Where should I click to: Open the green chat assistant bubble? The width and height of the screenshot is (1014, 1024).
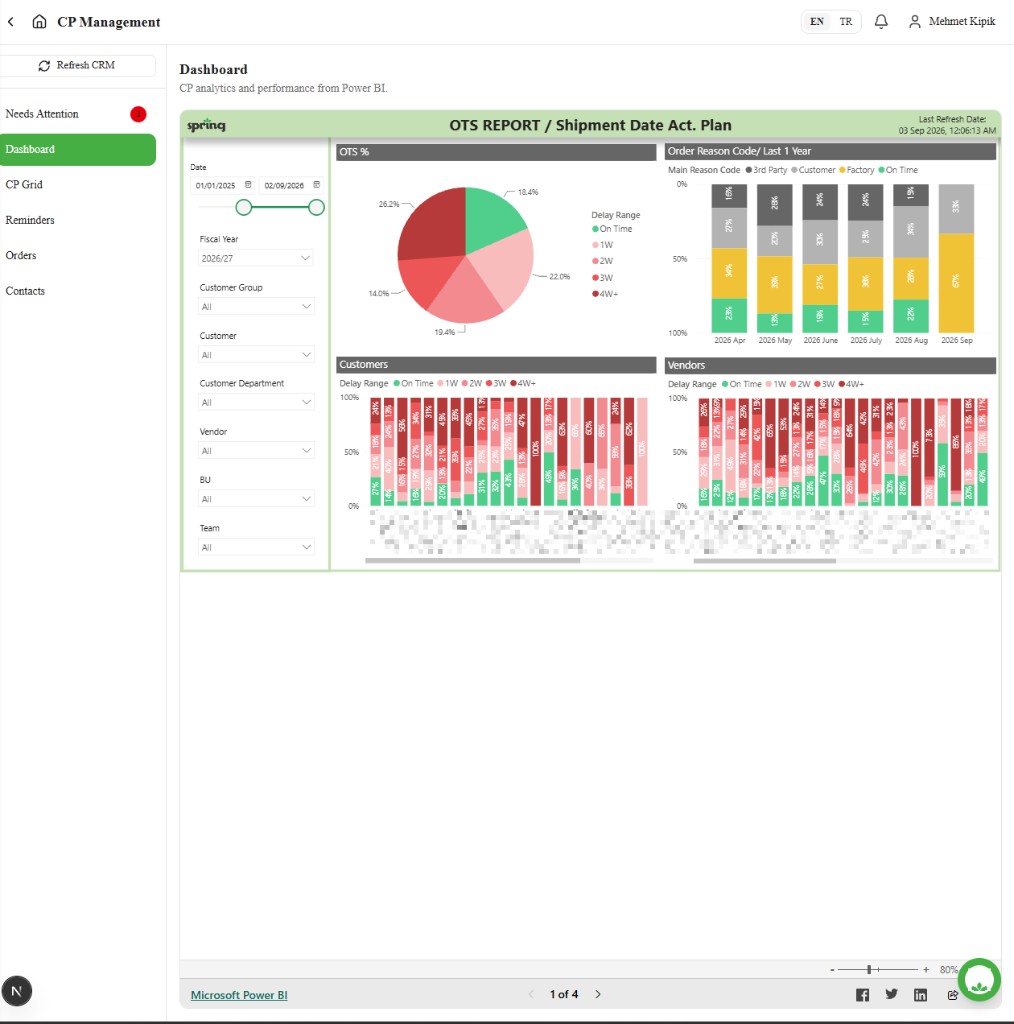pyautogui.click(x=979, y=980)
